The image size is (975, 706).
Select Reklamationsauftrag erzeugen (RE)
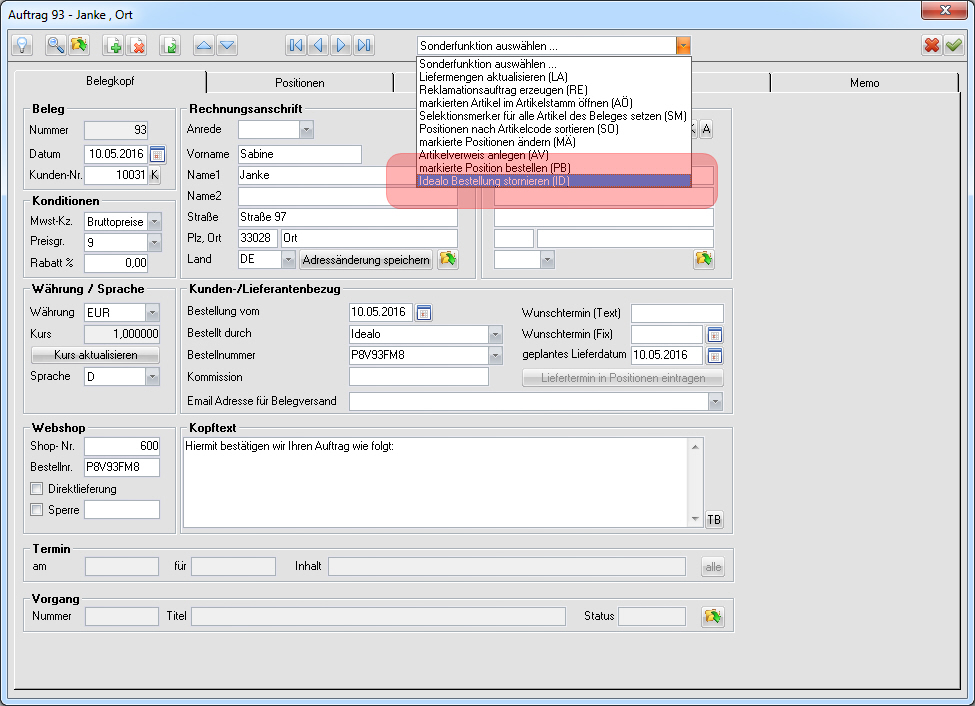[x=553, y=90]
